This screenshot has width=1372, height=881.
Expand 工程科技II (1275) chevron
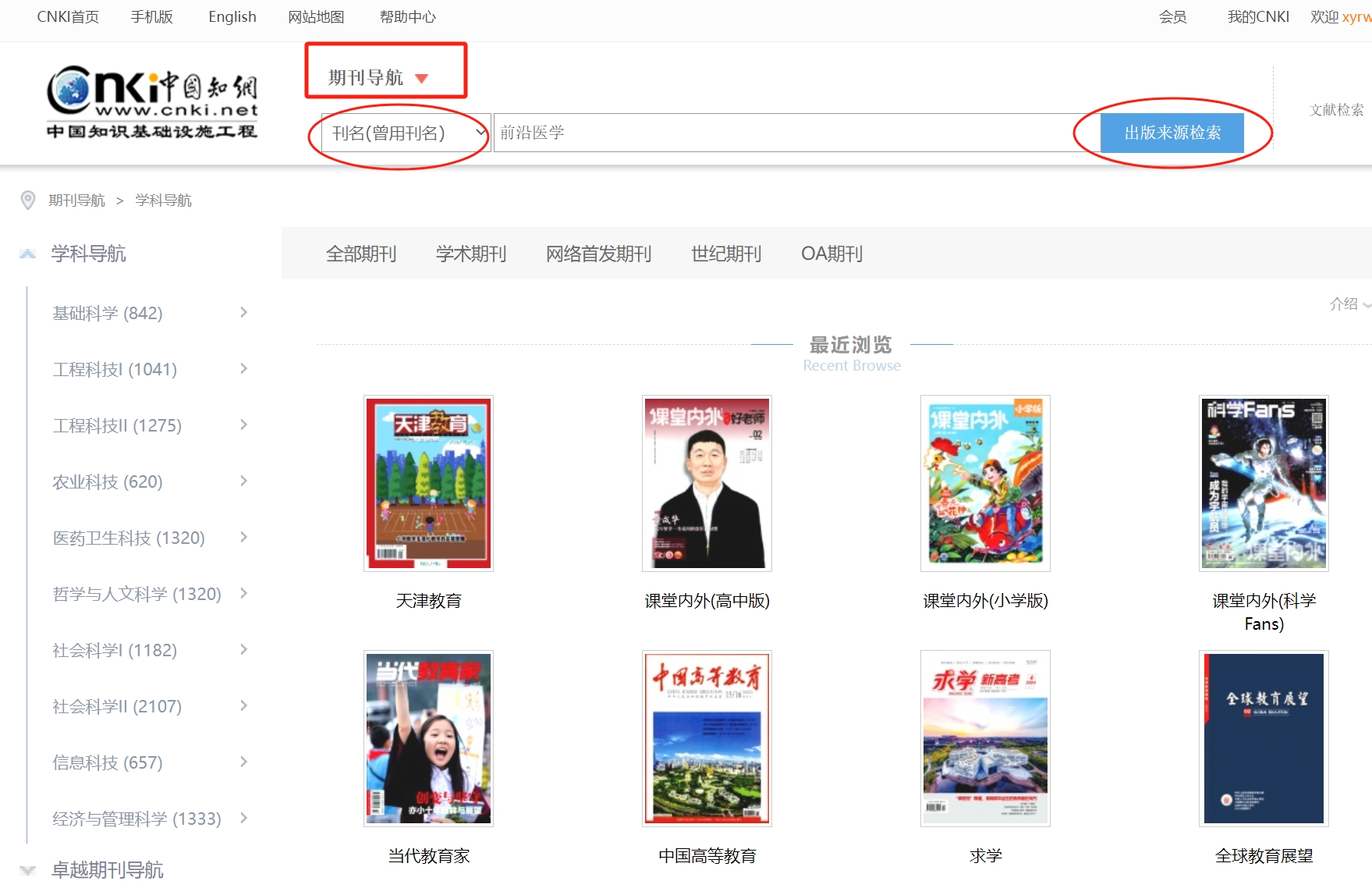tap(243, 425)
